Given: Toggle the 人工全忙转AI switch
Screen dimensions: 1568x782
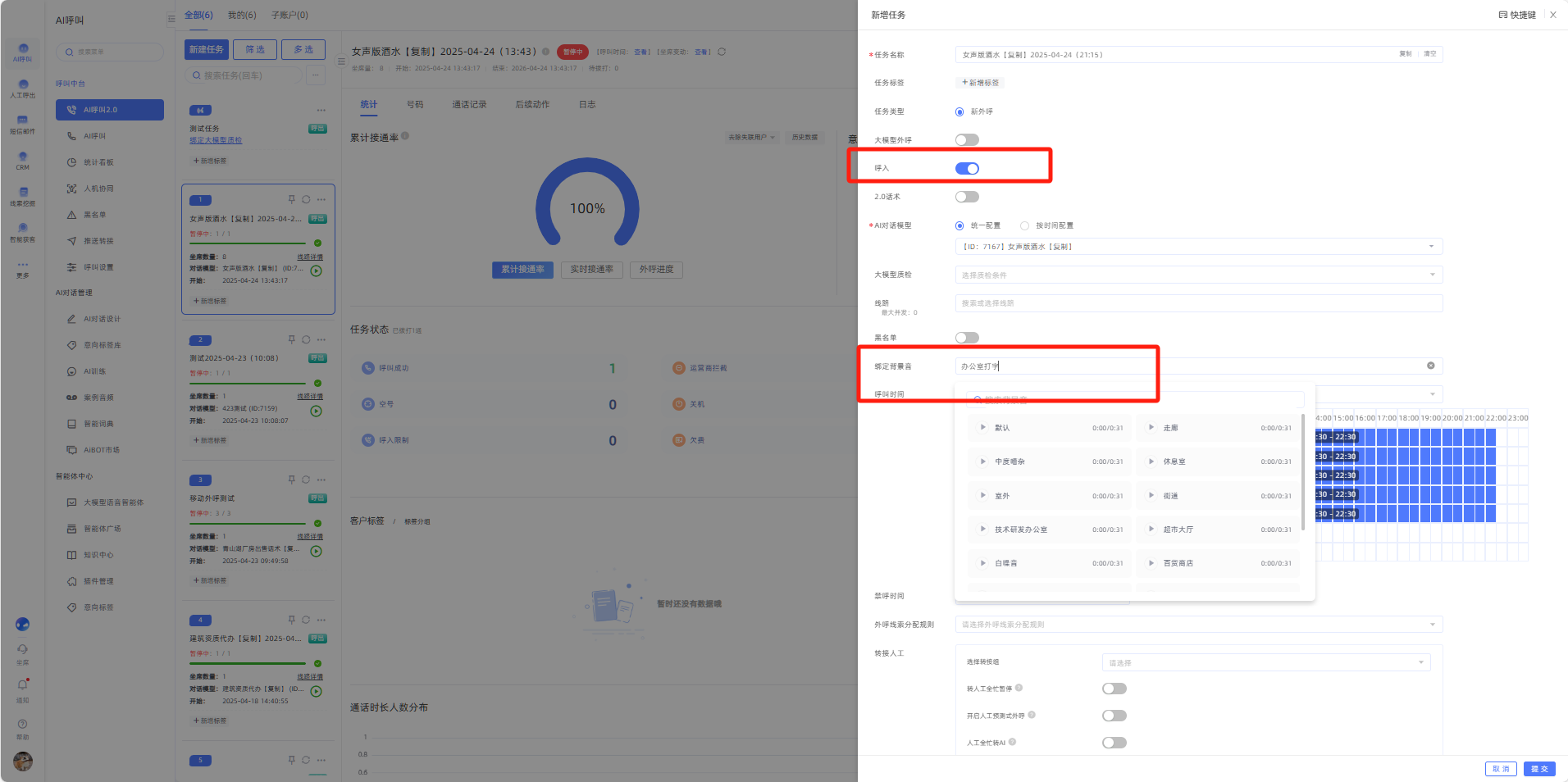Looking at the screenshot, I should point(1114,743).
